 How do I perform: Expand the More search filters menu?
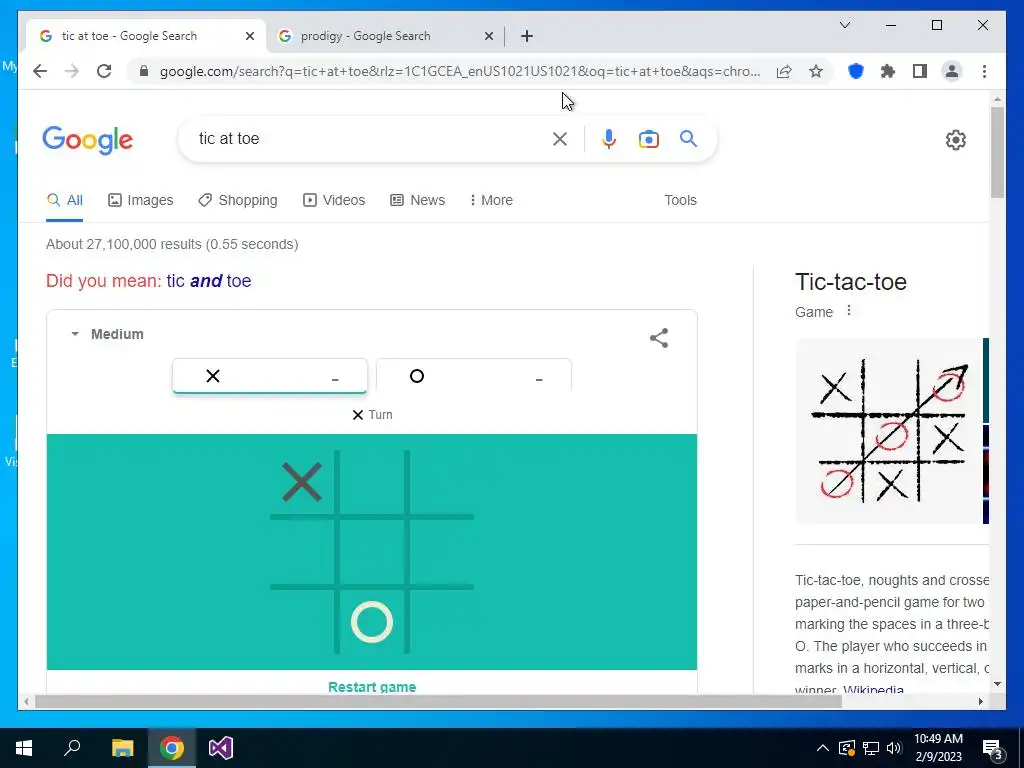492,200
